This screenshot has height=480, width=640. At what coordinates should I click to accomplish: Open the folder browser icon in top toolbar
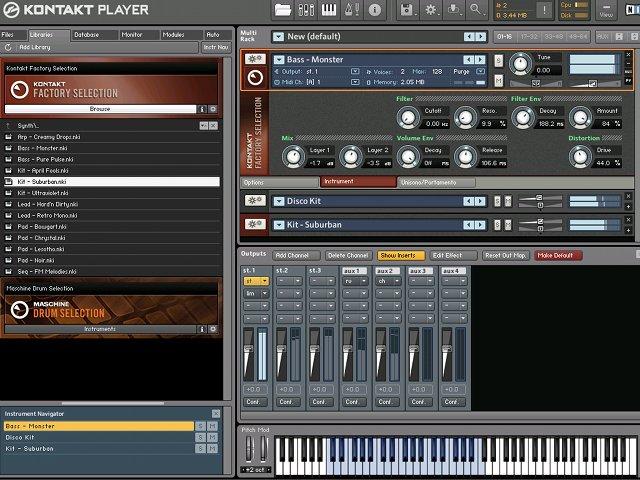click(283, 9)
